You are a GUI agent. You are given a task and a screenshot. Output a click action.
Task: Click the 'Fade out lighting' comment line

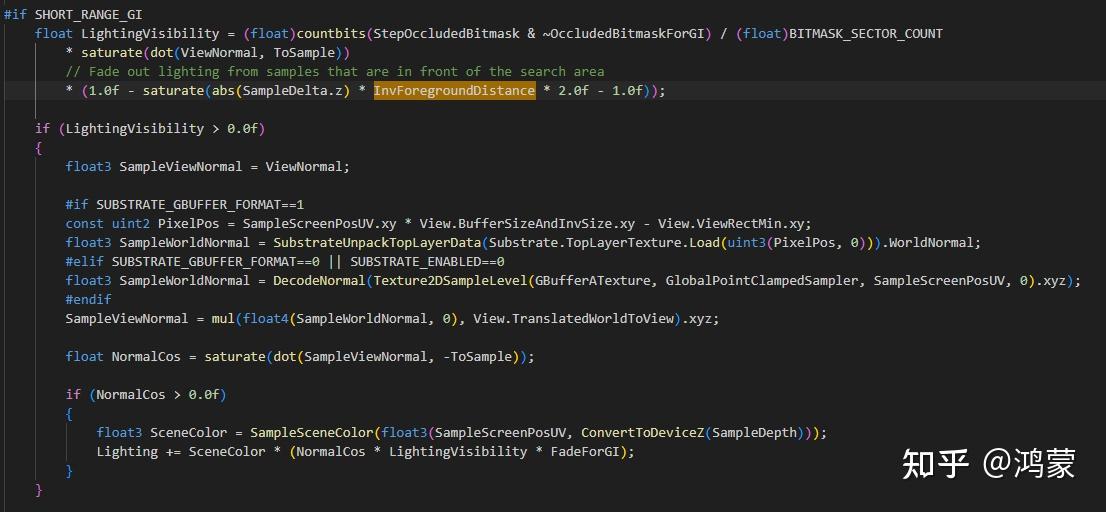[x=335, y=71]
